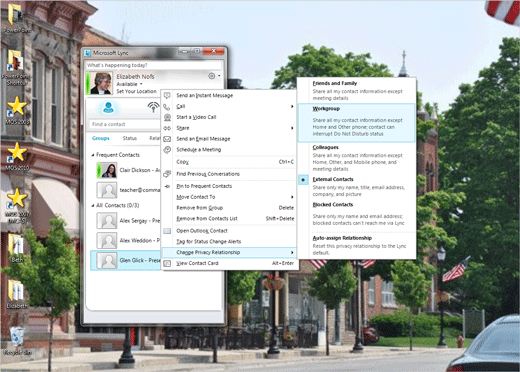Open the contacts view person icon

point(108,107)
